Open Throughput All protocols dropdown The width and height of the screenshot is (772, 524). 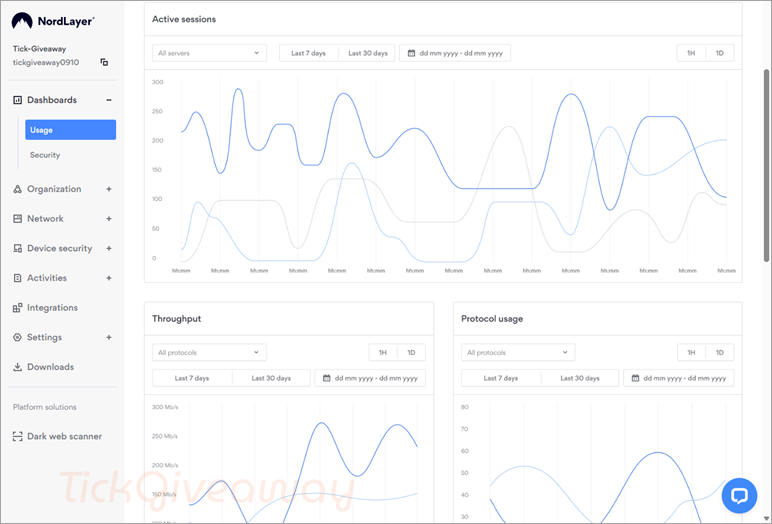[x=209, y=353]
